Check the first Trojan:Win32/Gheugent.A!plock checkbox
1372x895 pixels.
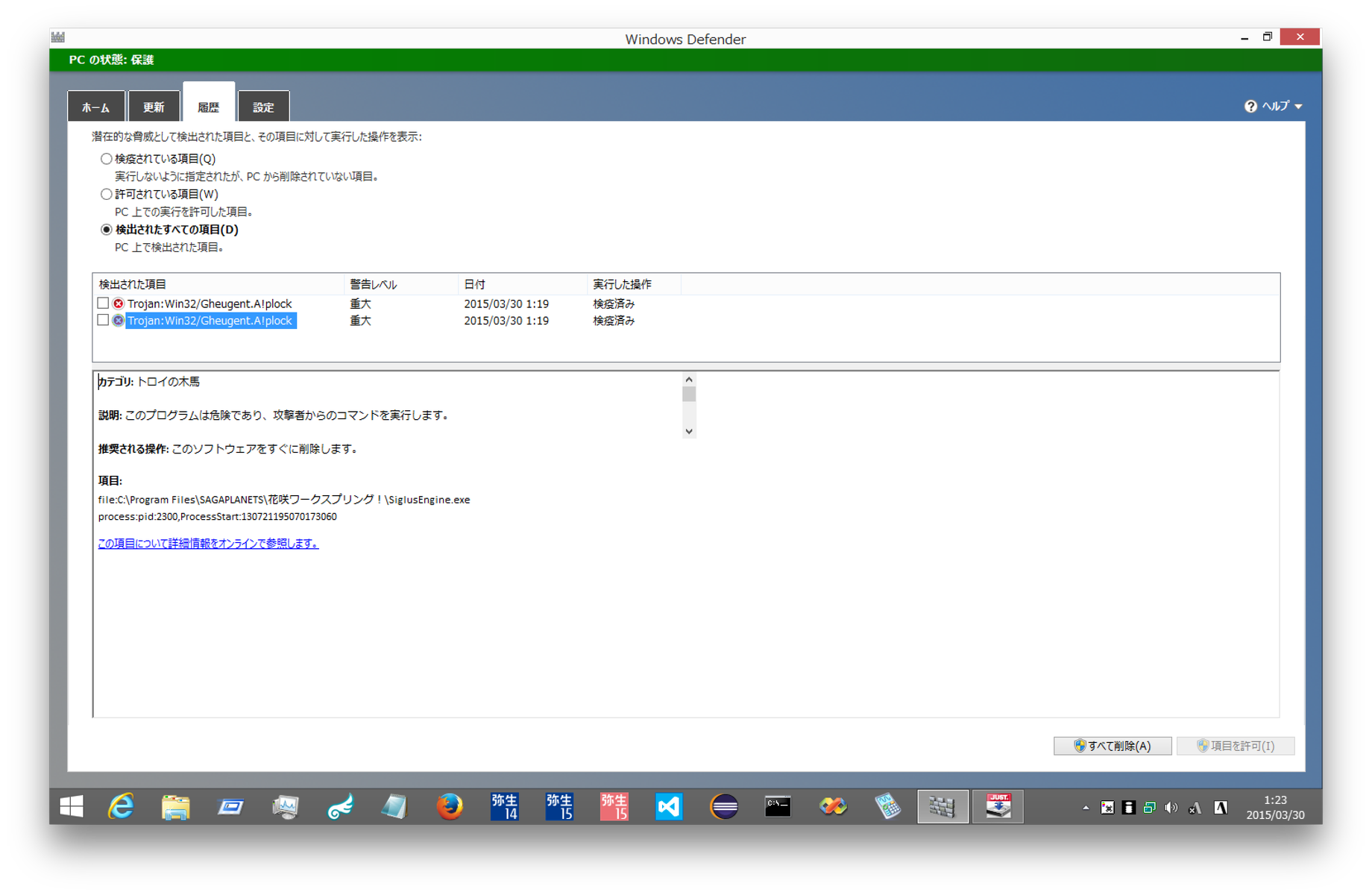[103, 304]
